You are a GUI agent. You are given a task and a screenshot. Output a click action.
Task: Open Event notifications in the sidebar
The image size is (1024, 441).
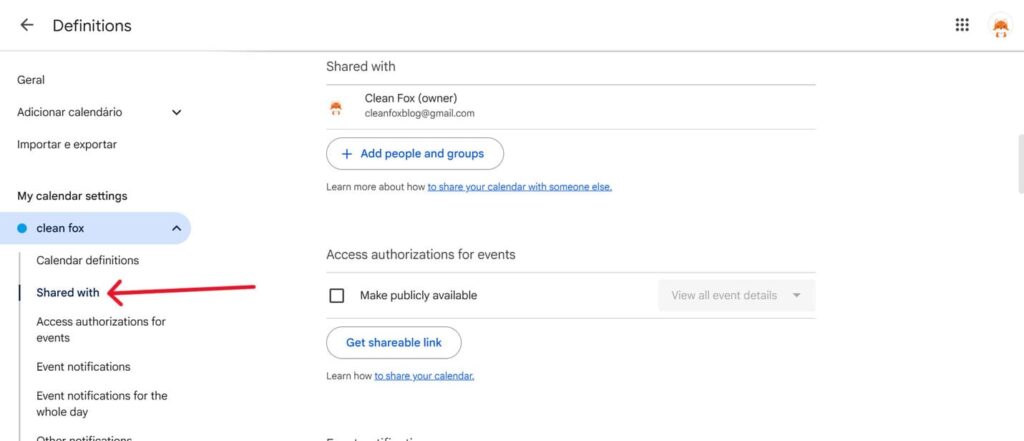click(84, 367)
